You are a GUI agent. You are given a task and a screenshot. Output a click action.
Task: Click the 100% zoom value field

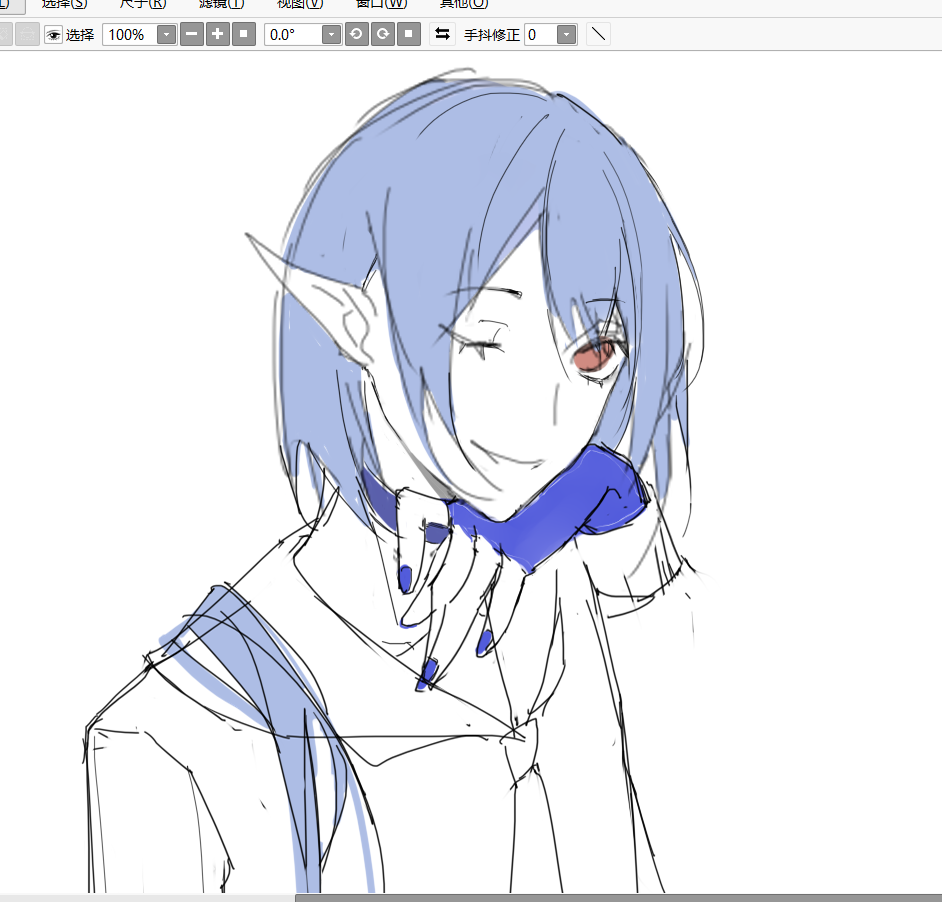click(x=129, y=35)
